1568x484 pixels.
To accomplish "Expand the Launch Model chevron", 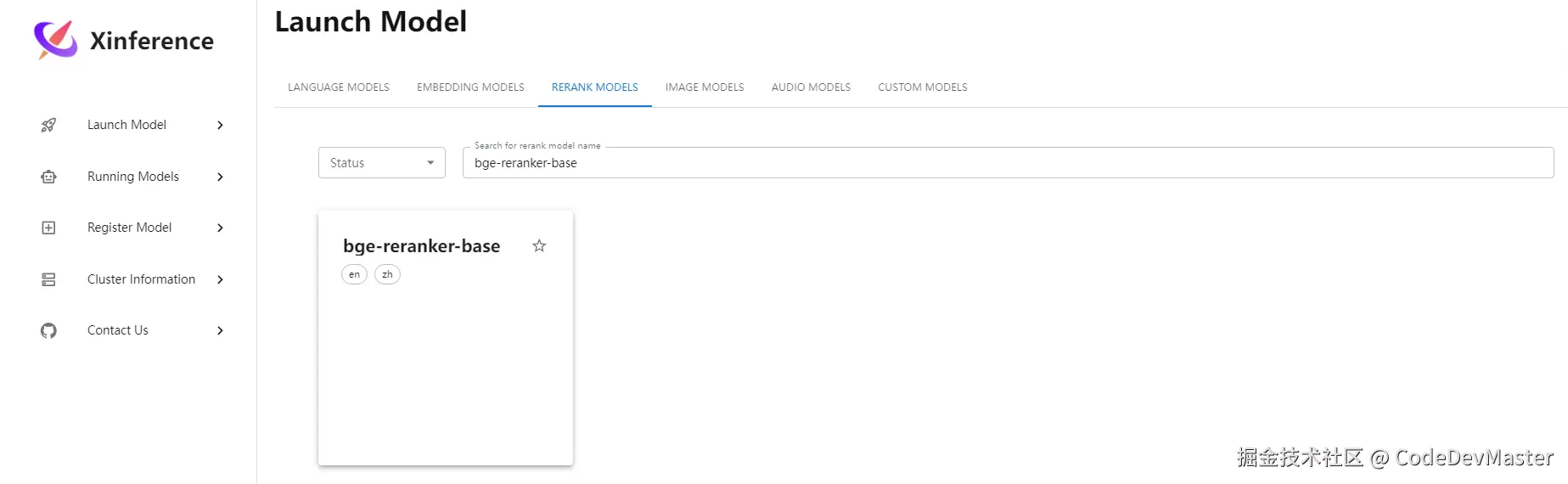I will (220, 125).
